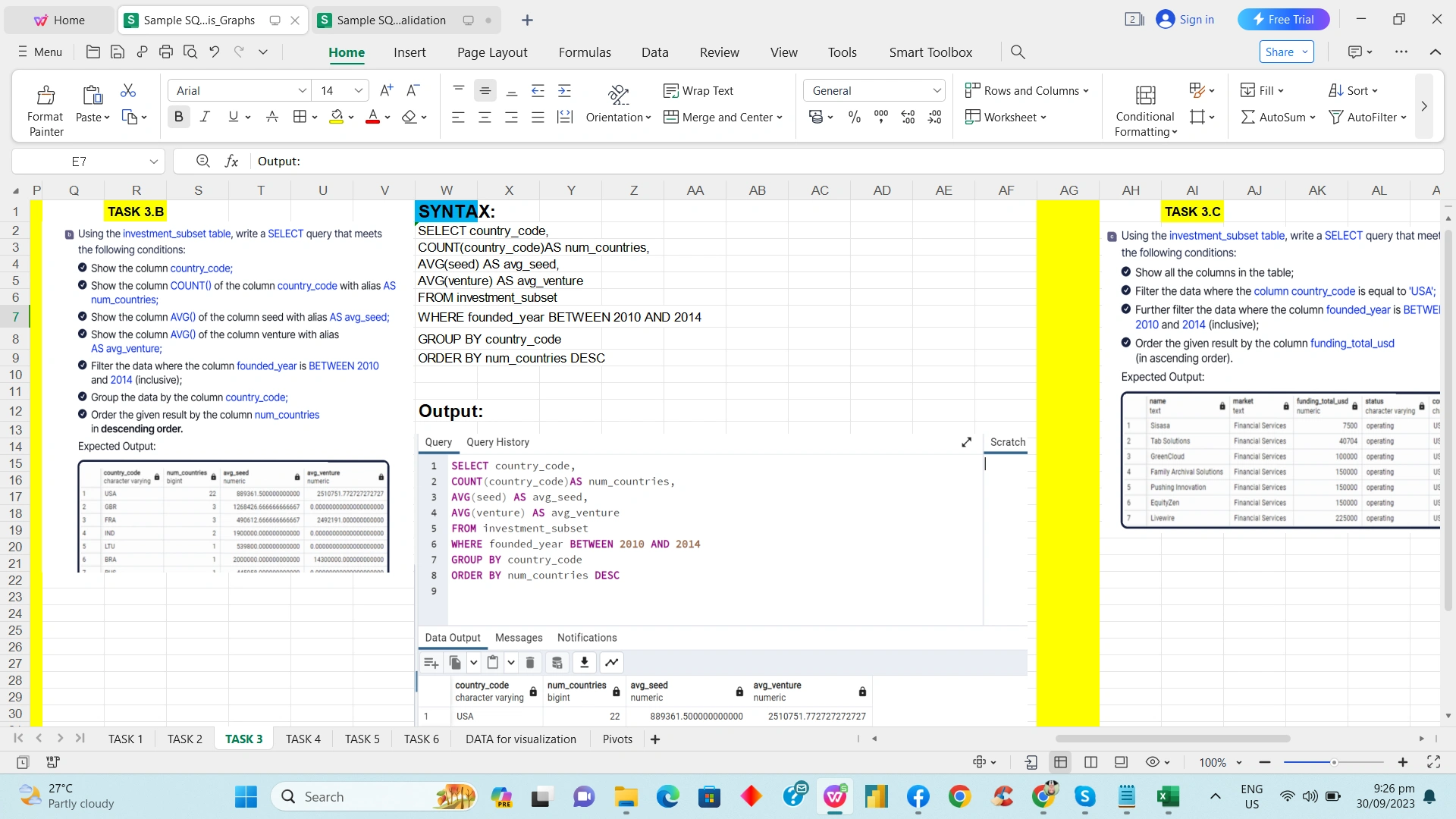This screenshot has width=1456, height=819.
Task: Select the Format Painter tool
Action: 45,106
